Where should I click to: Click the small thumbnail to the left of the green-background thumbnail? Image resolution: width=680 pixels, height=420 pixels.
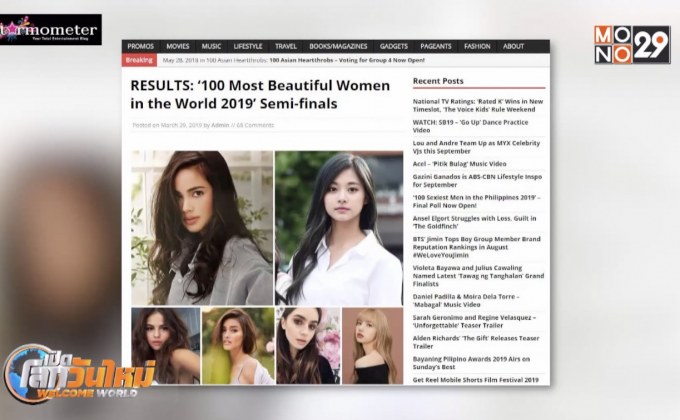(166, 346)
